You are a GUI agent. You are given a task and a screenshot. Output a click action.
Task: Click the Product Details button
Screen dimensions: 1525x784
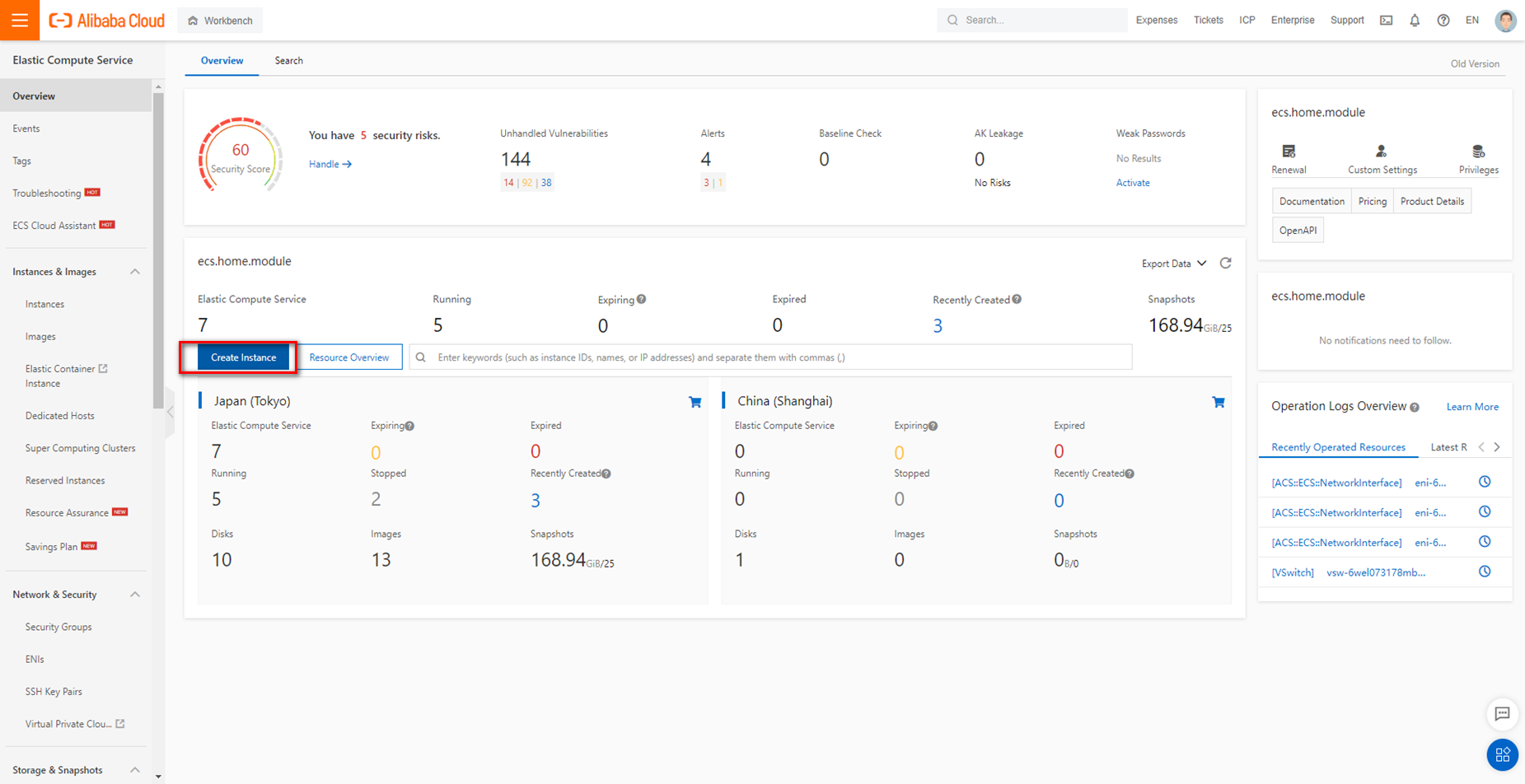click(x=1432, y=201)
